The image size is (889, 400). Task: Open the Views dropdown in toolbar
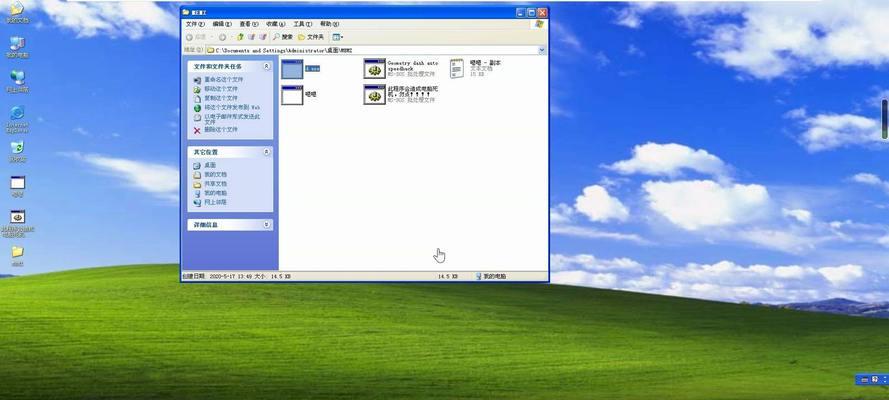(x=338, y=37)
